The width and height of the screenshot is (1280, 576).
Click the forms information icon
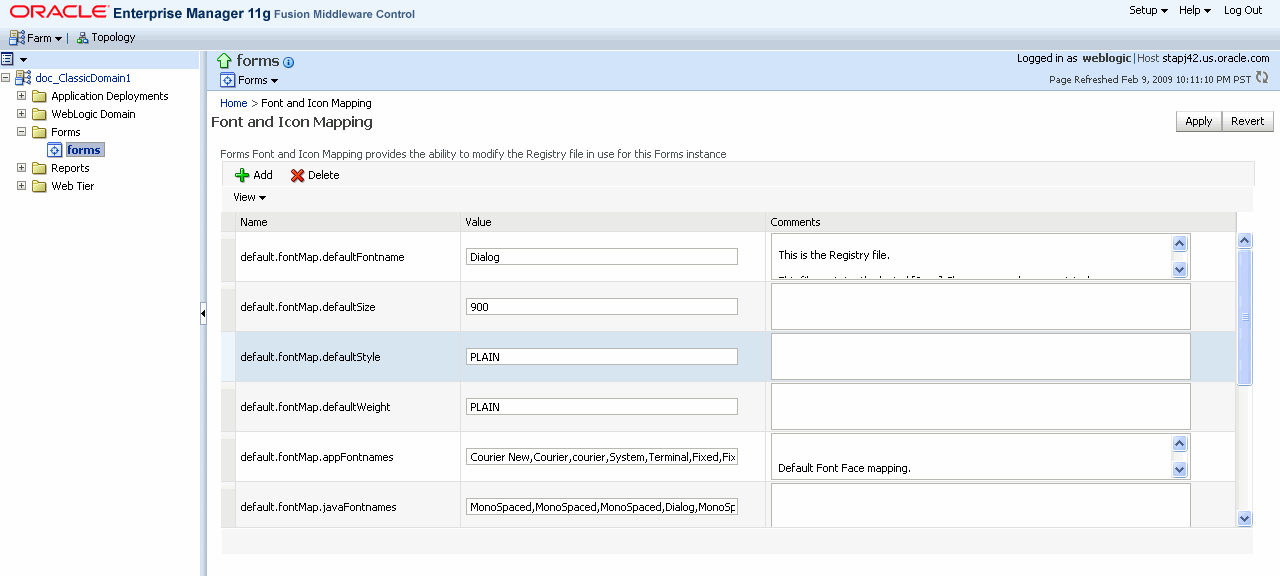[x=289, y=62]
